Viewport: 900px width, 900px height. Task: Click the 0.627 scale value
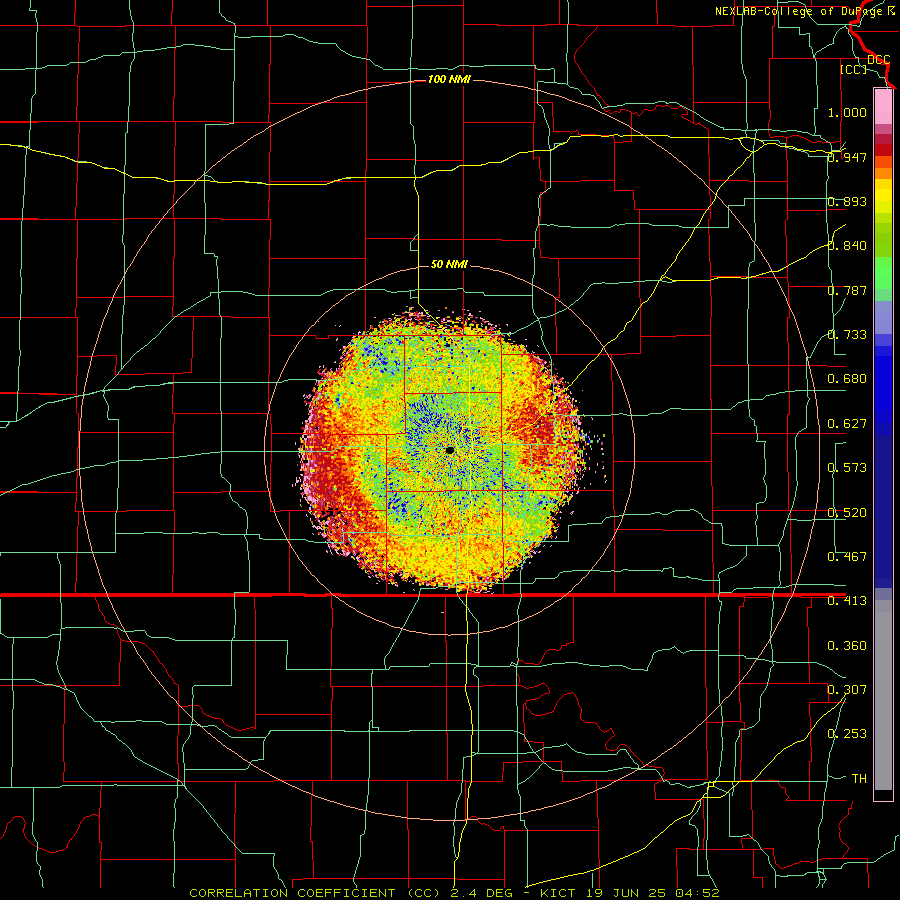click(x=847, y=424)
